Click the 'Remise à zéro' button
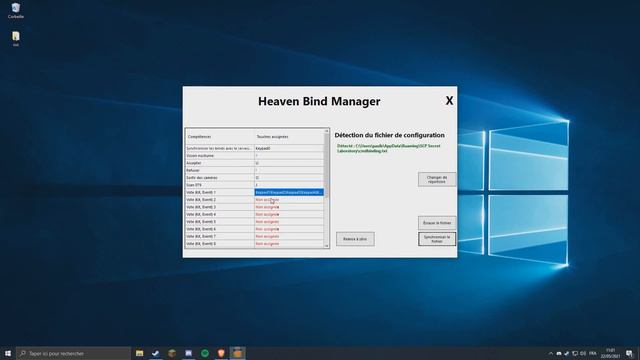The image size is (640, 360). click(x=355, y=239)
